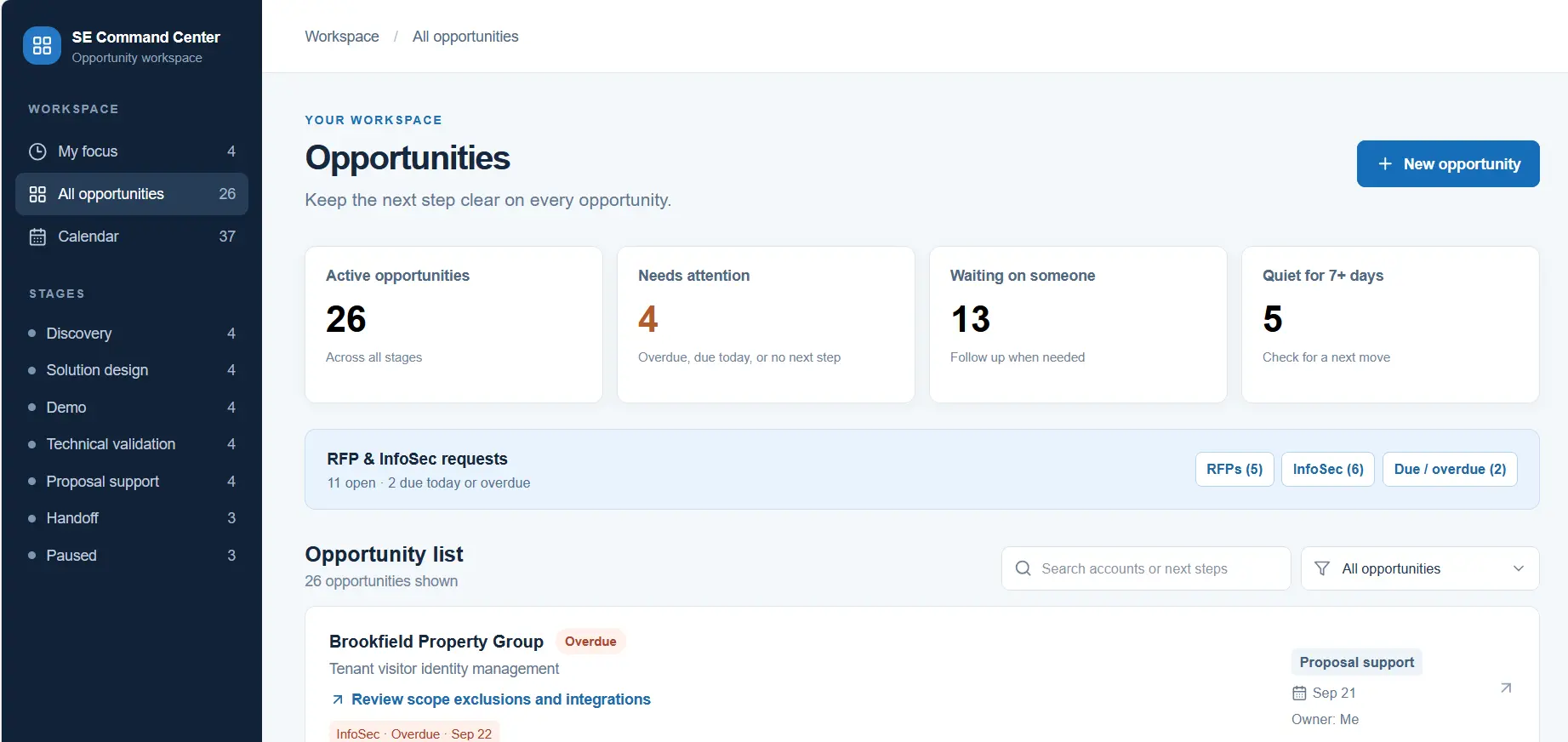Click the InfoSec Overdue Sep 22 tag

coord(414,733)
